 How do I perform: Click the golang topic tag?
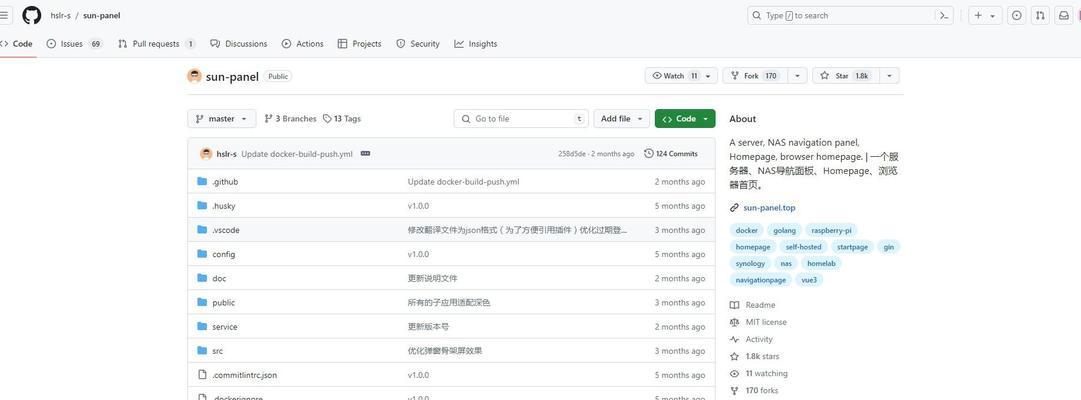[785, 230]
